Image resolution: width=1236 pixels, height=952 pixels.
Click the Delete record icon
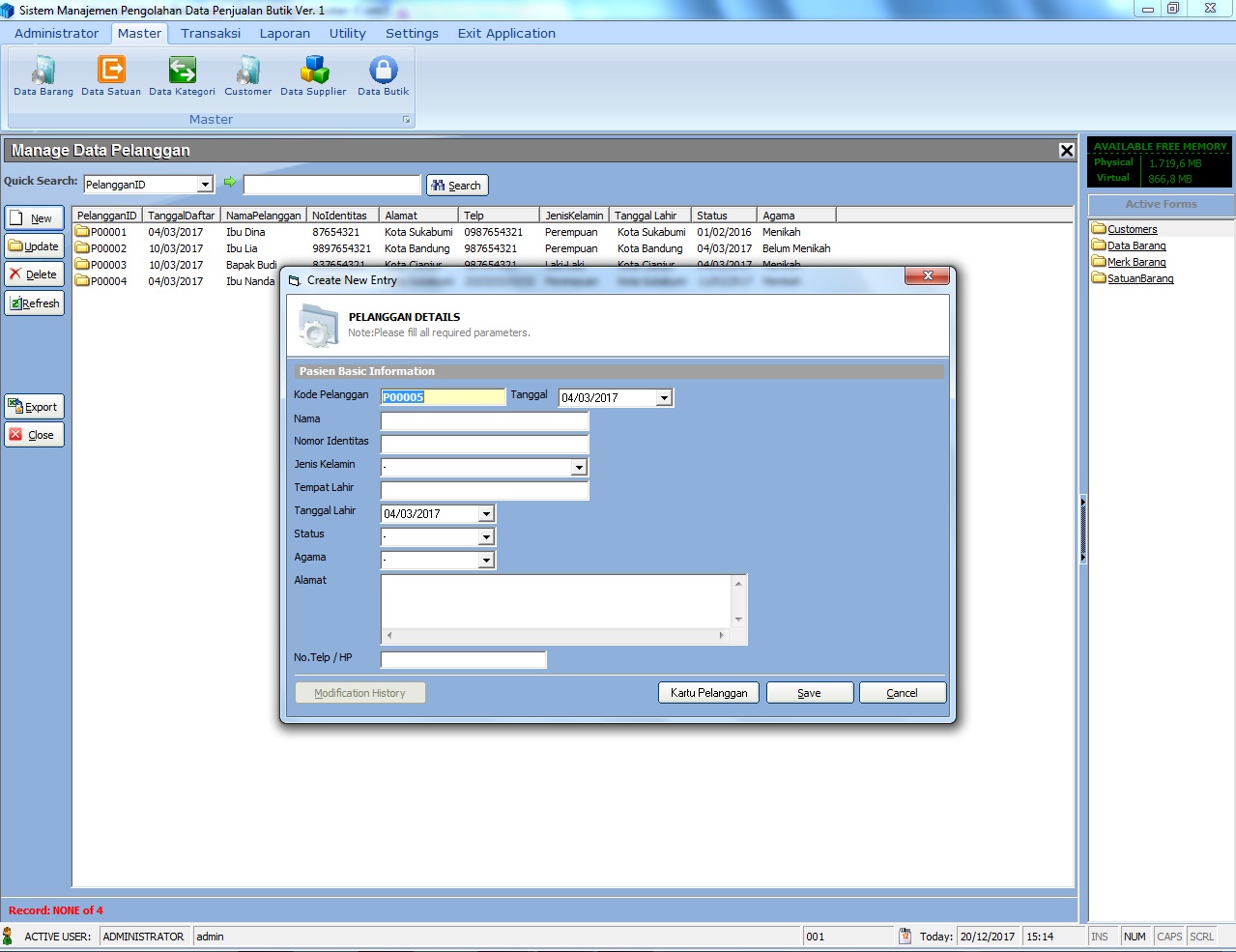pos(34,274)
